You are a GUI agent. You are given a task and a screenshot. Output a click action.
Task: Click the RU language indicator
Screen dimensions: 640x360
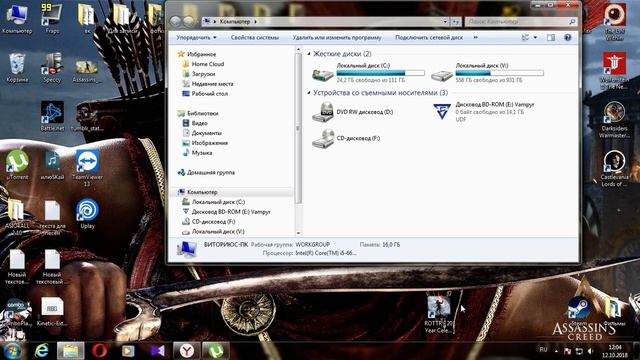click(543, 350)
